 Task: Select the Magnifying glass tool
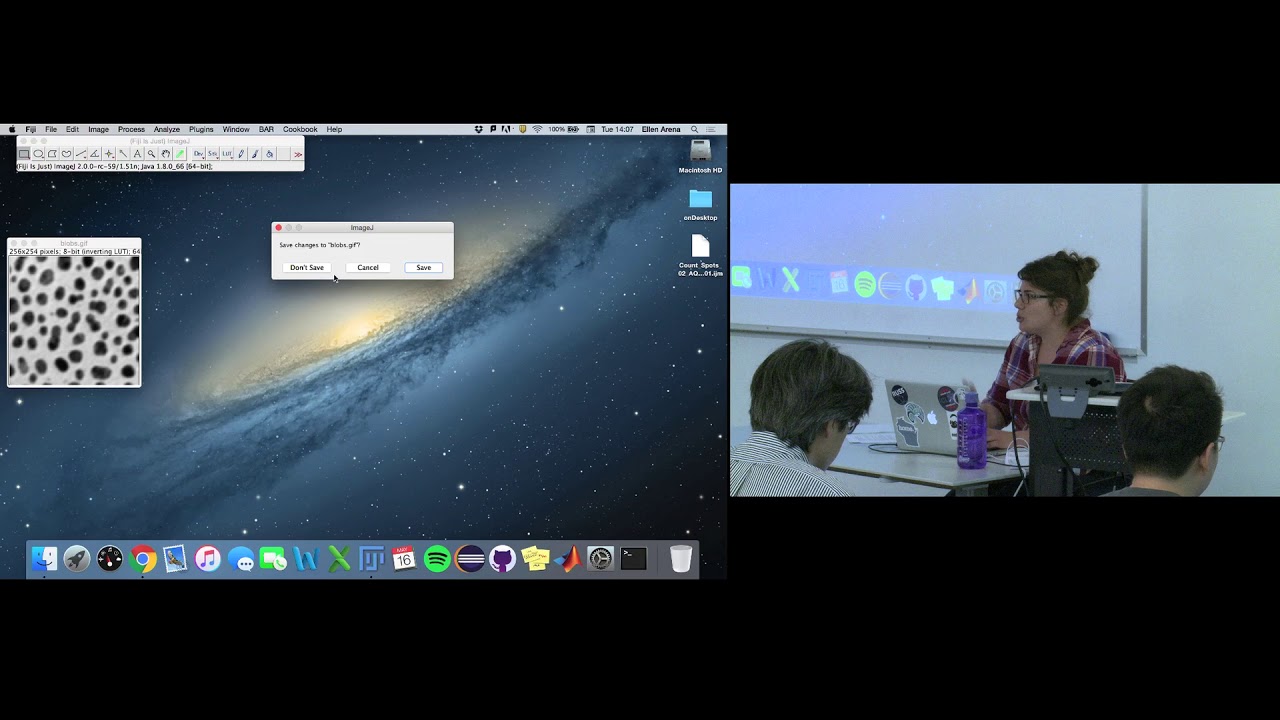(x=151, y=154)
